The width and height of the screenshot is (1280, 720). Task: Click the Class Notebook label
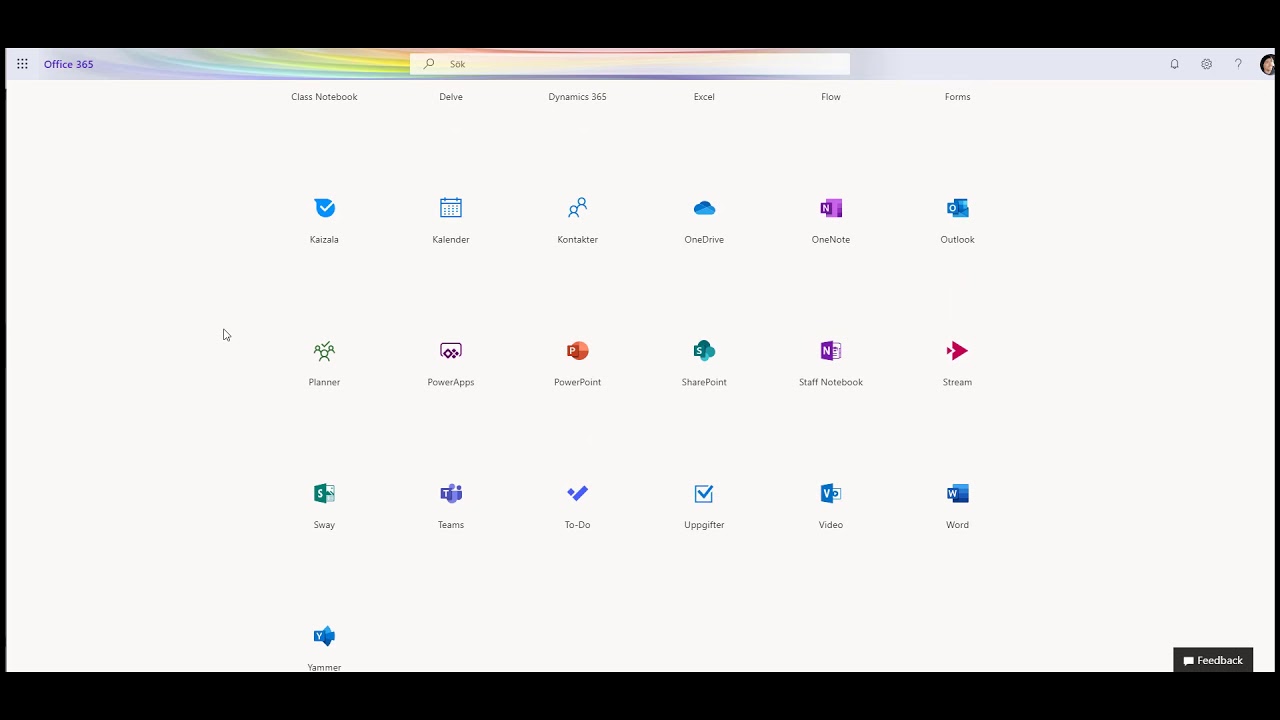tap(324, 97)
